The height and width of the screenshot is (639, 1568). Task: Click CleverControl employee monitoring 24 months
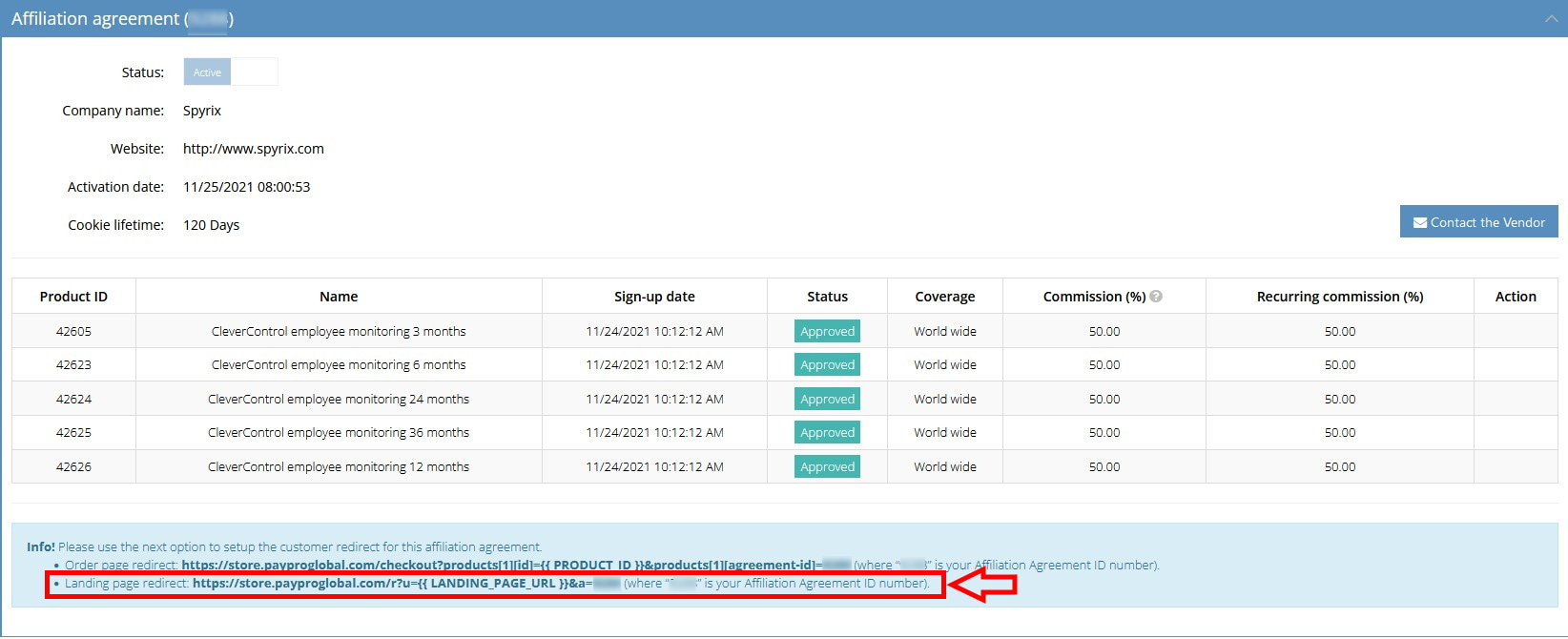[339, 399]
